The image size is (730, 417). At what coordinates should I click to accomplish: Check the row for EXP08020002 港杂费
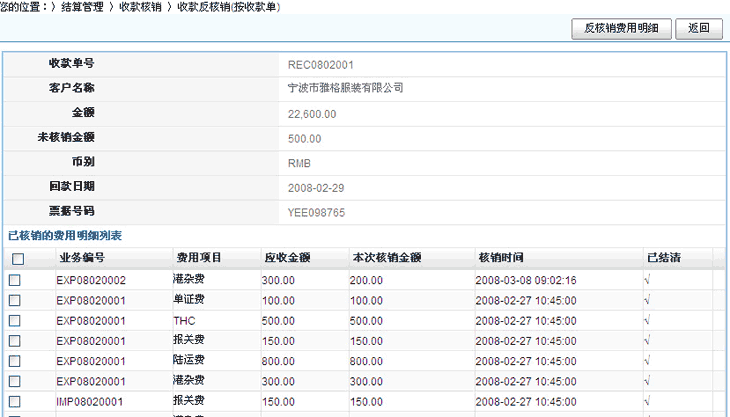[15, 281]
